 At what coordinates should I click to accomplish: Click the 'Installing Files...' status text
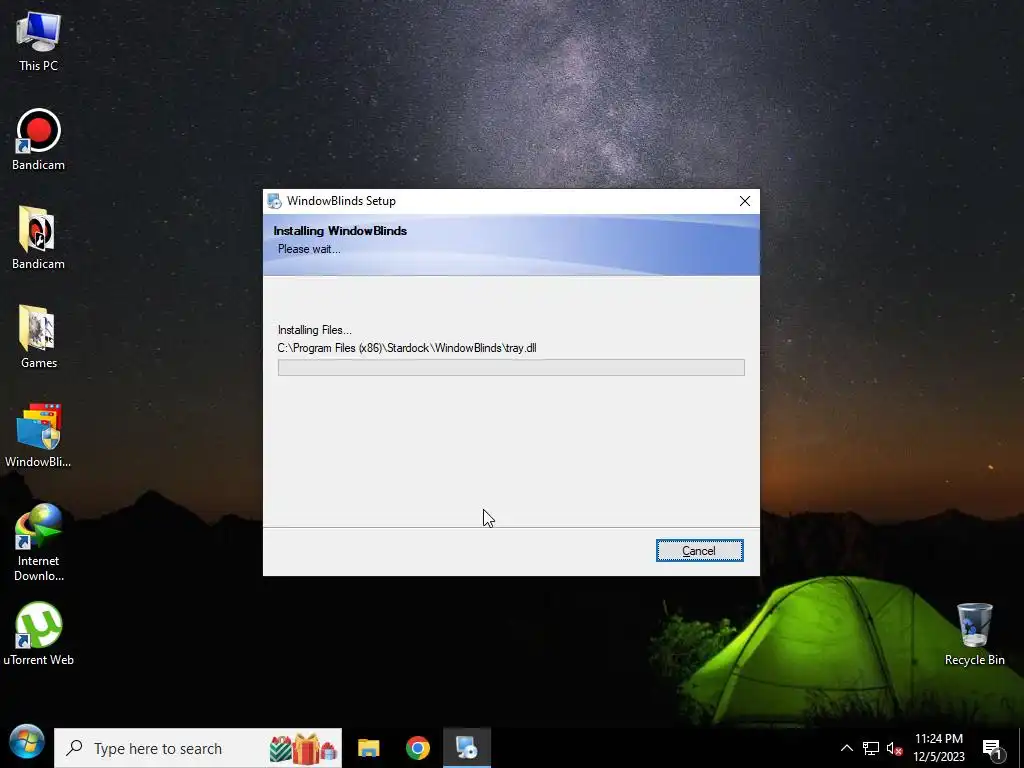click(315, 330)
